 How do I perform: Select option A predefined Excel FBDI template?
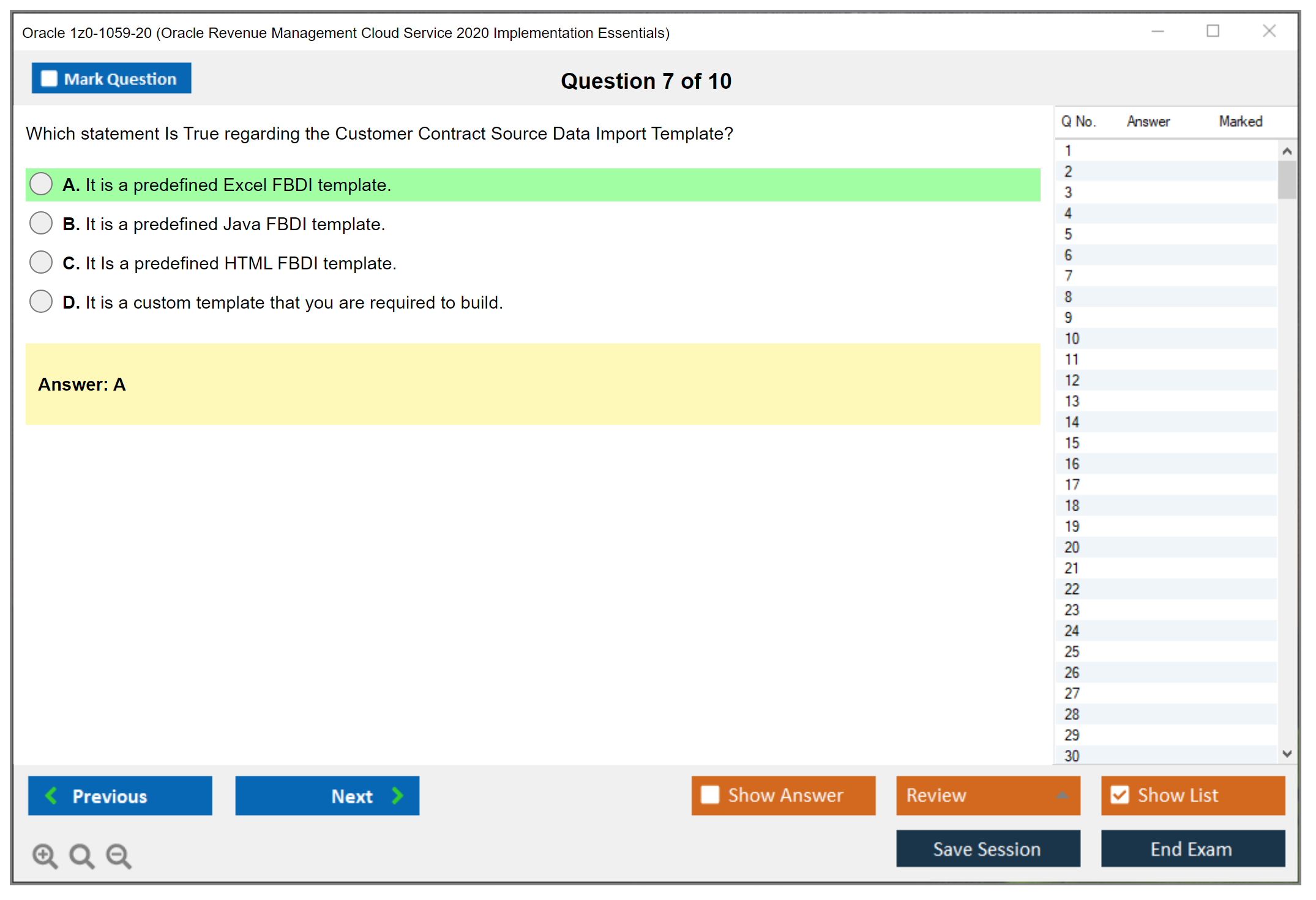tap(41, 184)
